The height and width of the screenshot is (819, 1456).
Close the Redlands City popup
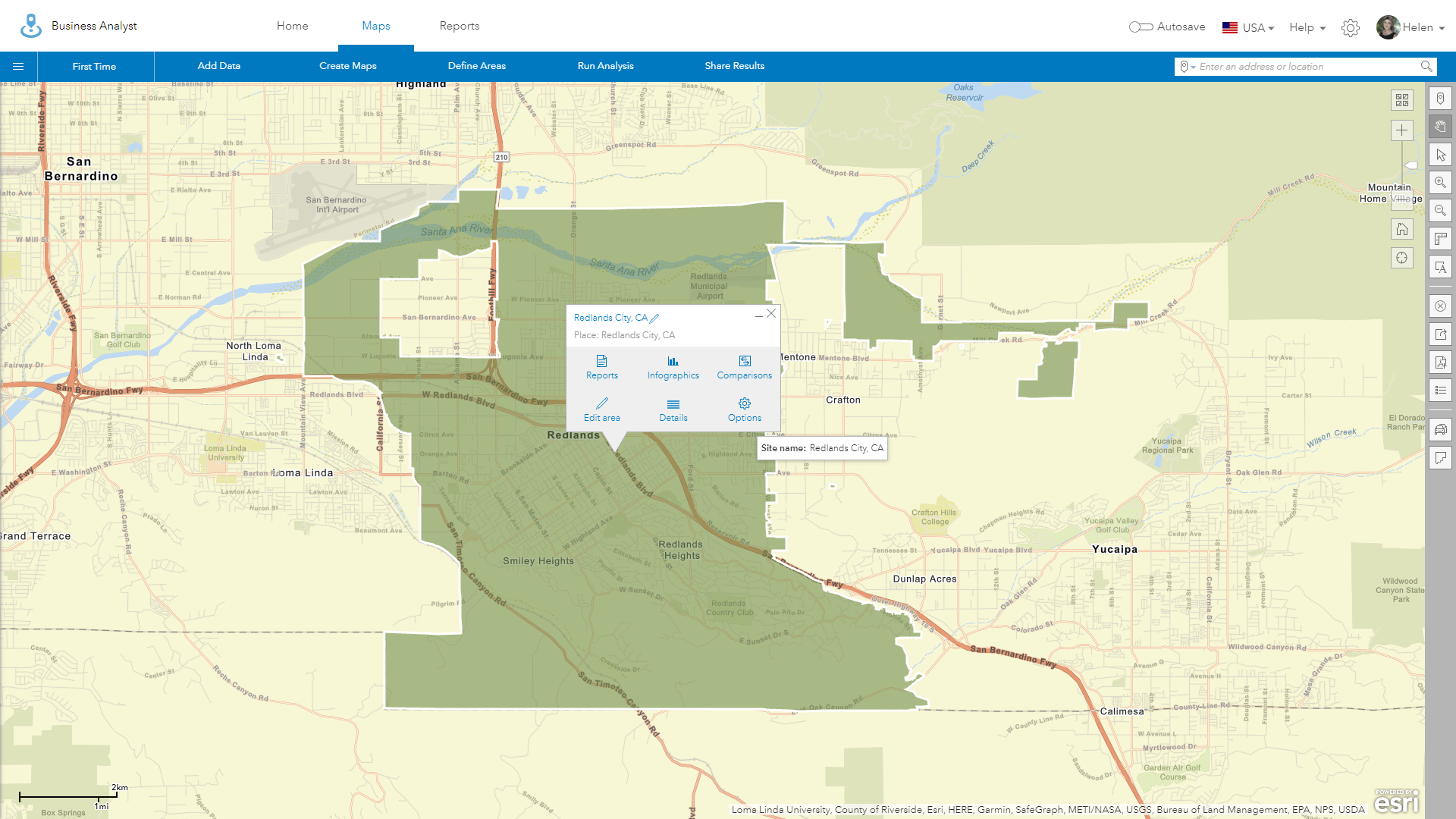[770, 313]
